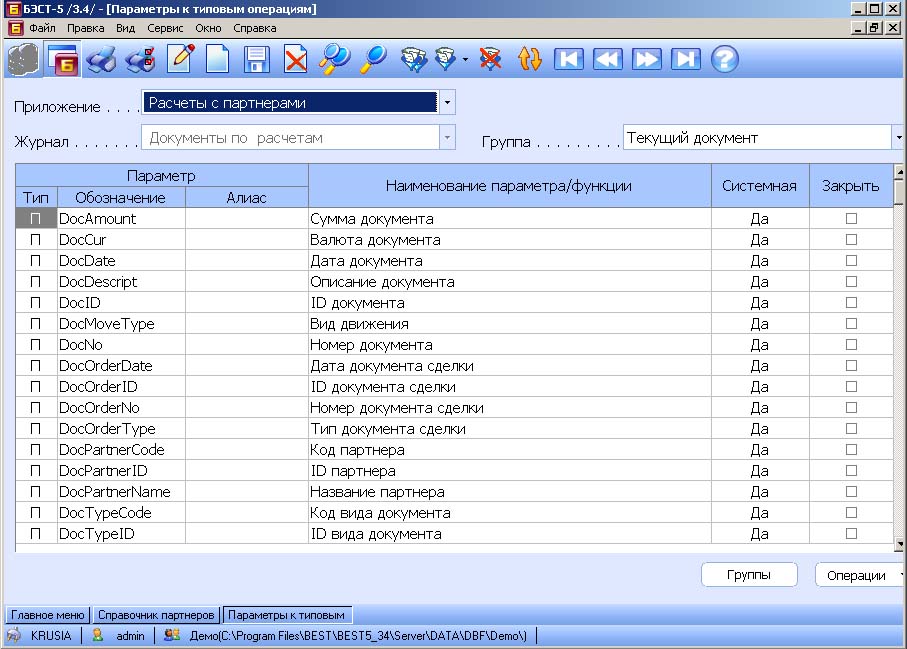This screenshot has height=649, width=907.
Task: Click the remove filter crossed icon
Action: (x=490, y=59)
